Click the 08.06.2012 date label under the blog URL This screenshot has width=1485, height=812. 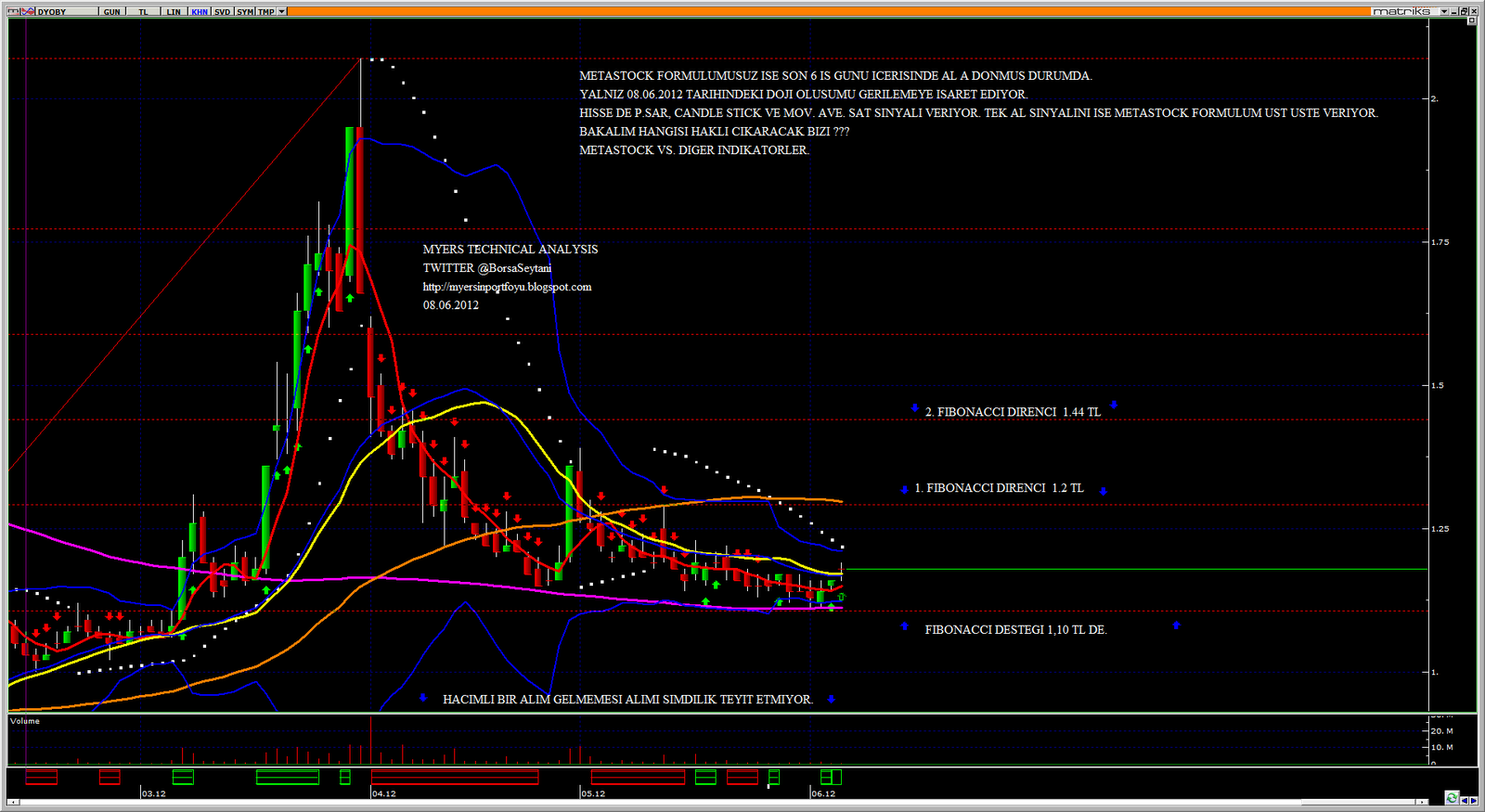pos(451,305)
